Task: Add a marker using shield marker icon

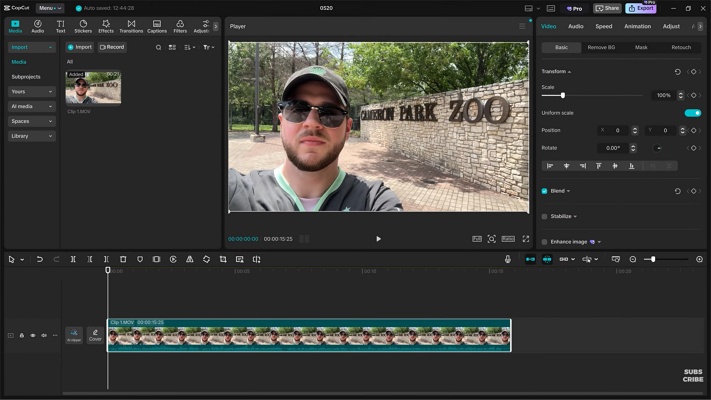Action: pos(140,259)
